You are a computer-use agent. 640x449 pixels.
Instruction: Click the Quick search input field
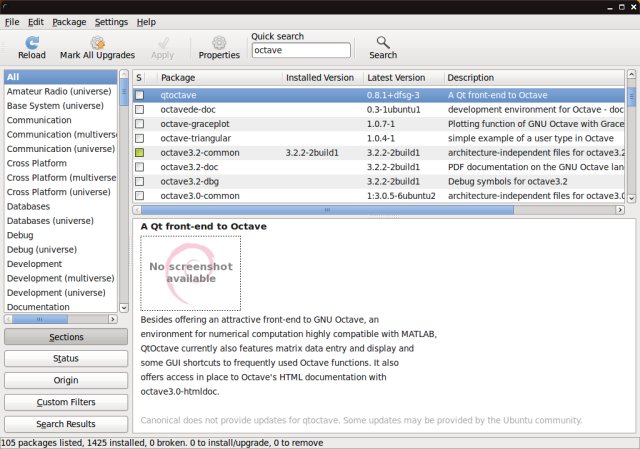click(301, 49)
